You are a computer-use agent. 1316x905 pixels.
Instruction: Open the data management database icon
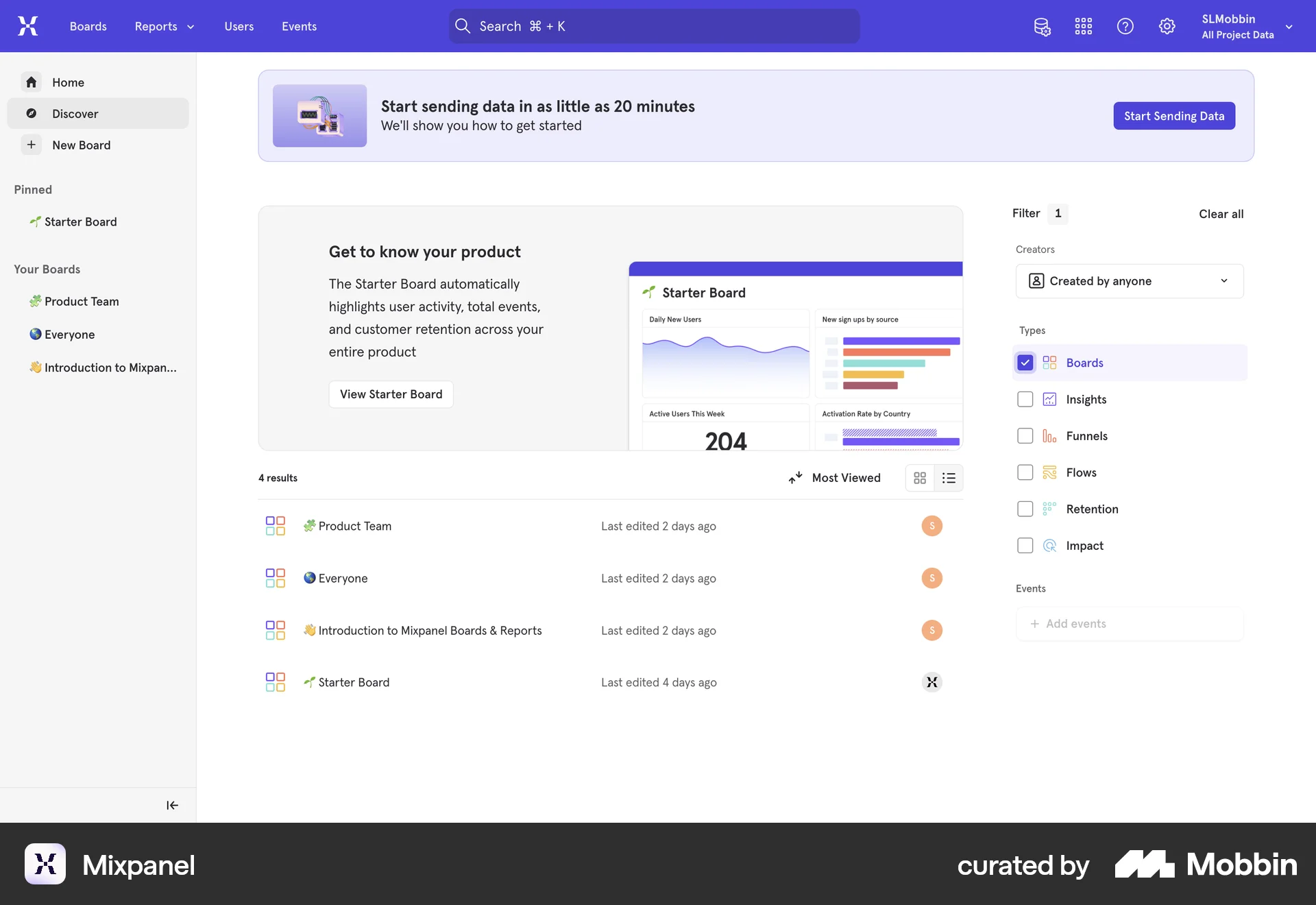[x=1042, y=26]
